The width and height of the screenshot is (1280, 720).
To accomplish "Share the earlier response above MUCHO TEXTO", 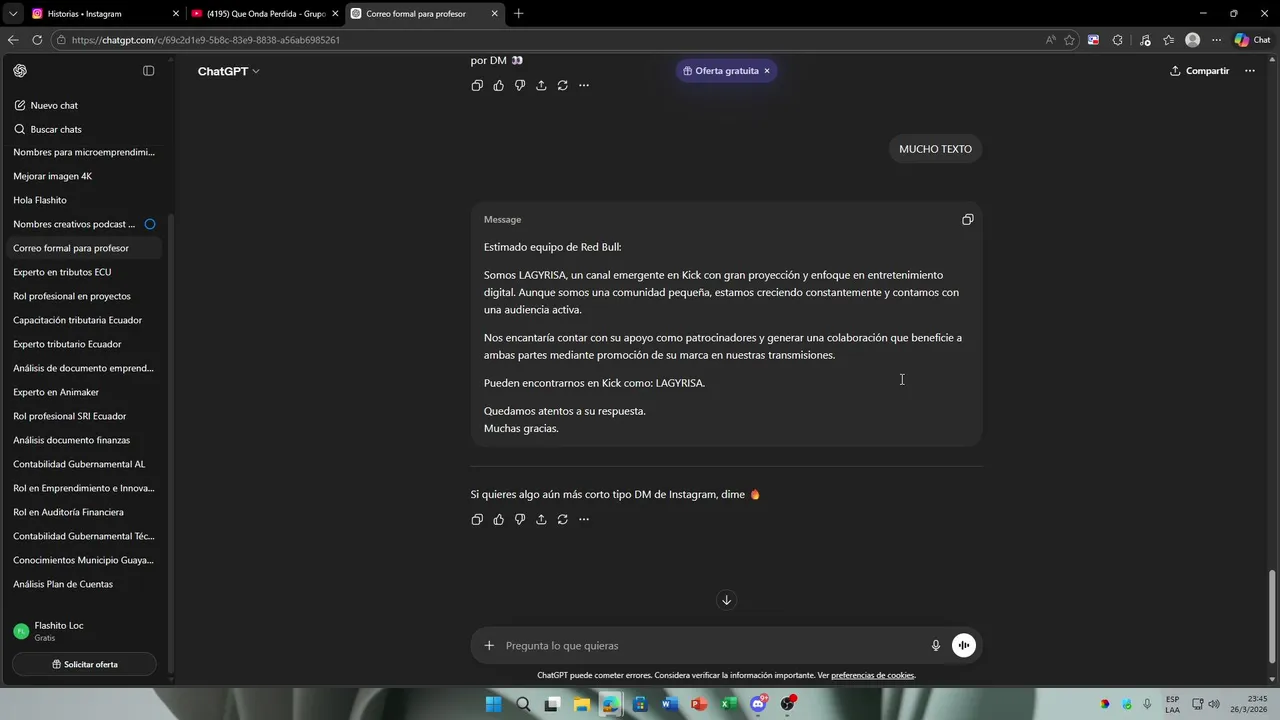I will pos(541,85).
